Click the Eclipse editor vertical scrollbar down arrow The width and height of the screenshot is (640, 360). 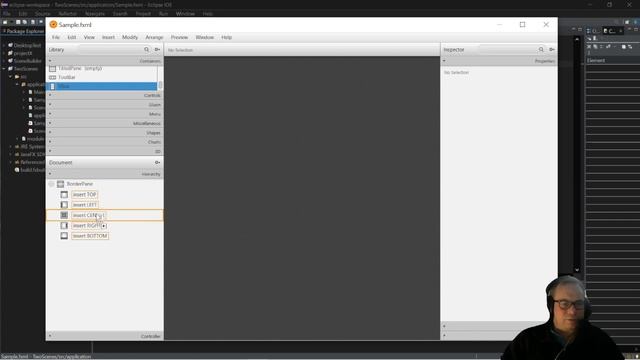click(577, 270)
